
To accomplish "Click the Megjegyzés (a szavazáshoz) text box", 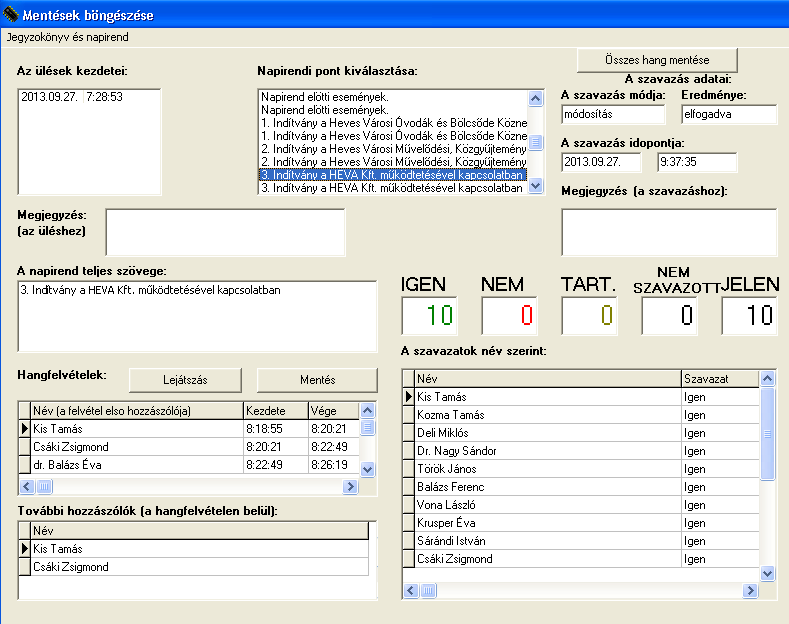I will (669, 232).
